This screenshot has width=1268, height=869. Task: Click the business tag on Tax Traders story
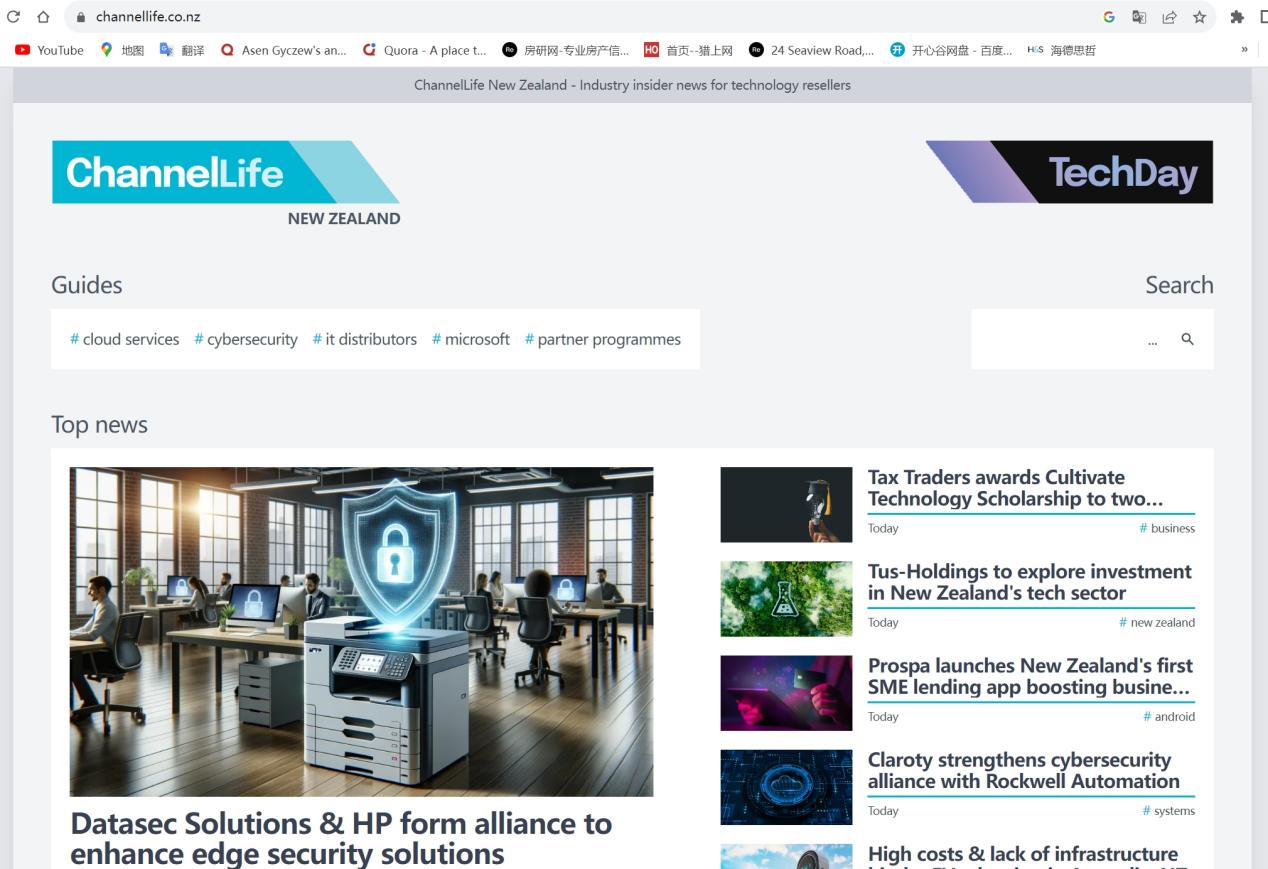1167,528
